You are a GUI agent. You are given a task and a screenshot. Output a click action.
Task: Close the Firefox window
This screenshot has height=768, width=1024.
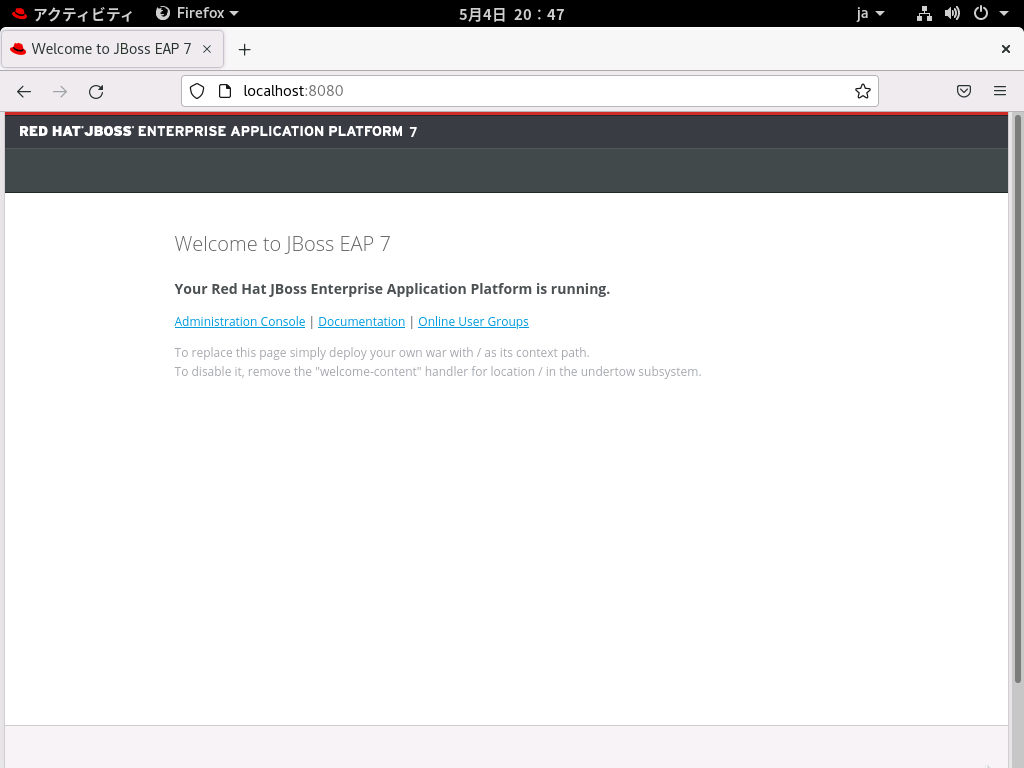click(1006, 49)
